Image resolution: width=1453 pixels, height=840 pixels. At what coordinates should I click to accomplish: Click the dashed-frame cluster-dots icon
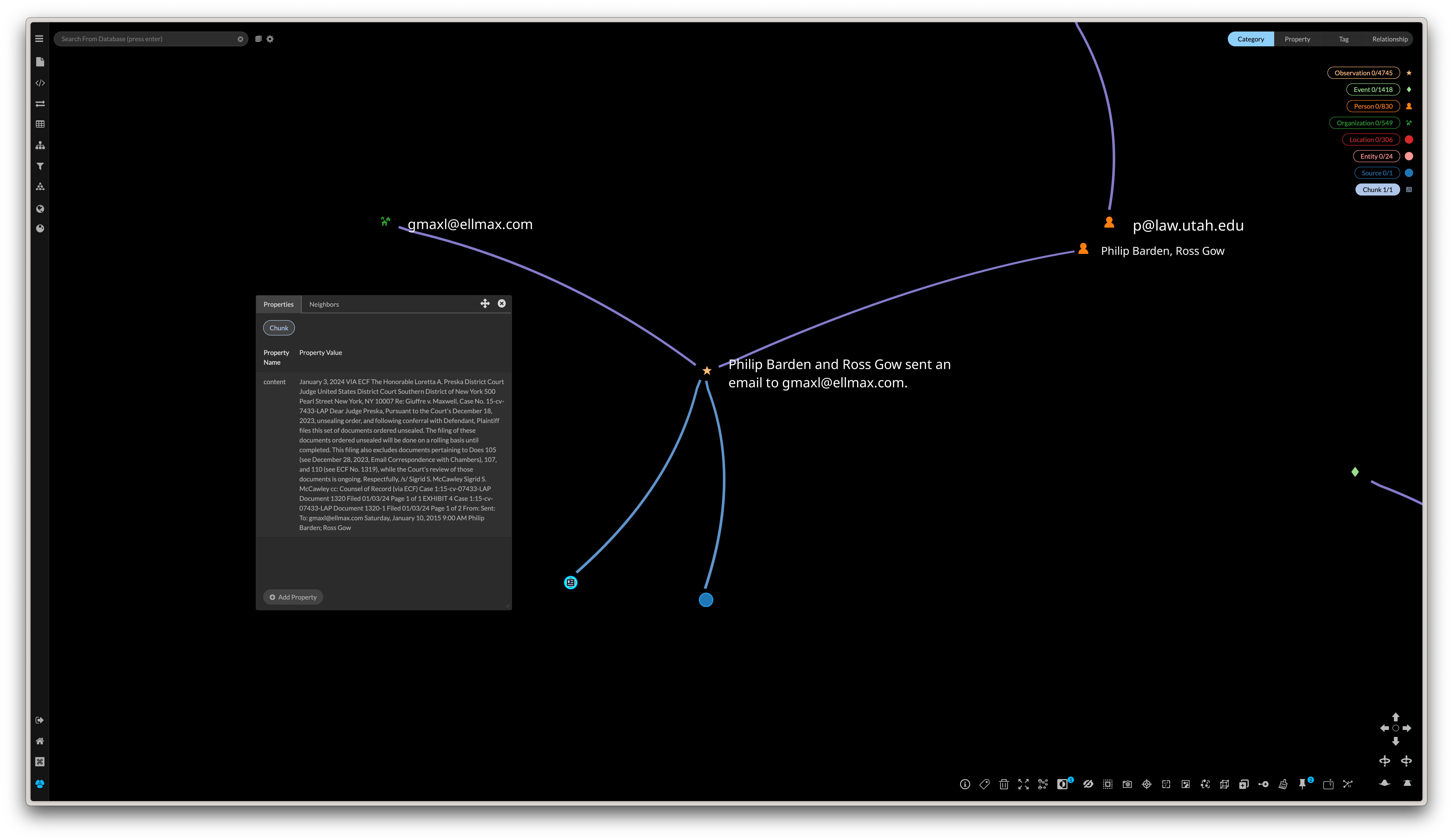[1205, 784]
